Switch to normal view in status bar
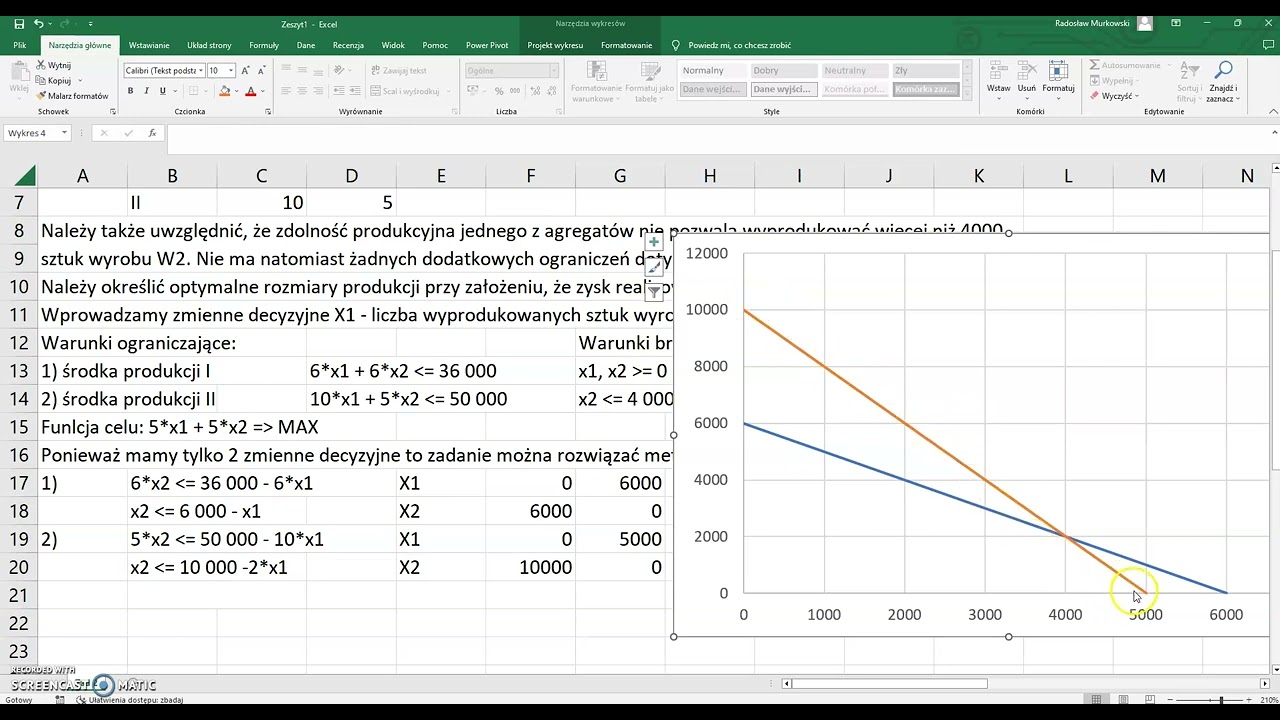 [x=1097, y=700]
